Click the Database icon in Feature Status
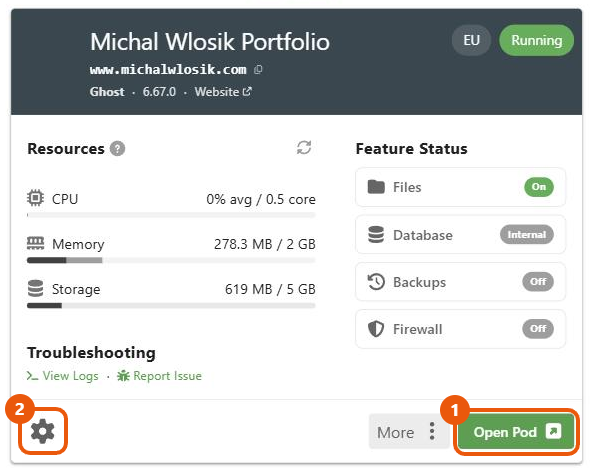Screen dimensions: 594x472 (376, 234)
